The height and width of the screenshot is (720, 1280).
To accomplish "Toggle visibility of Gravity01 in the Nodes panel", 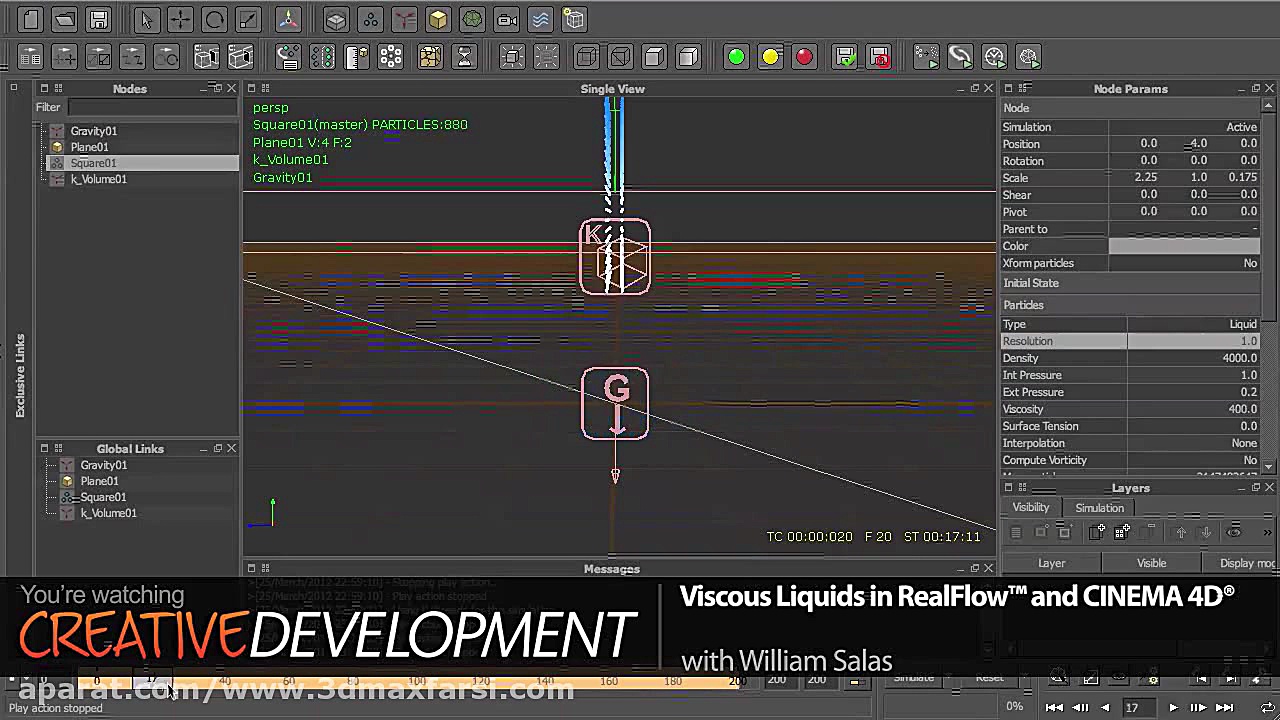I will pos(57,131).
